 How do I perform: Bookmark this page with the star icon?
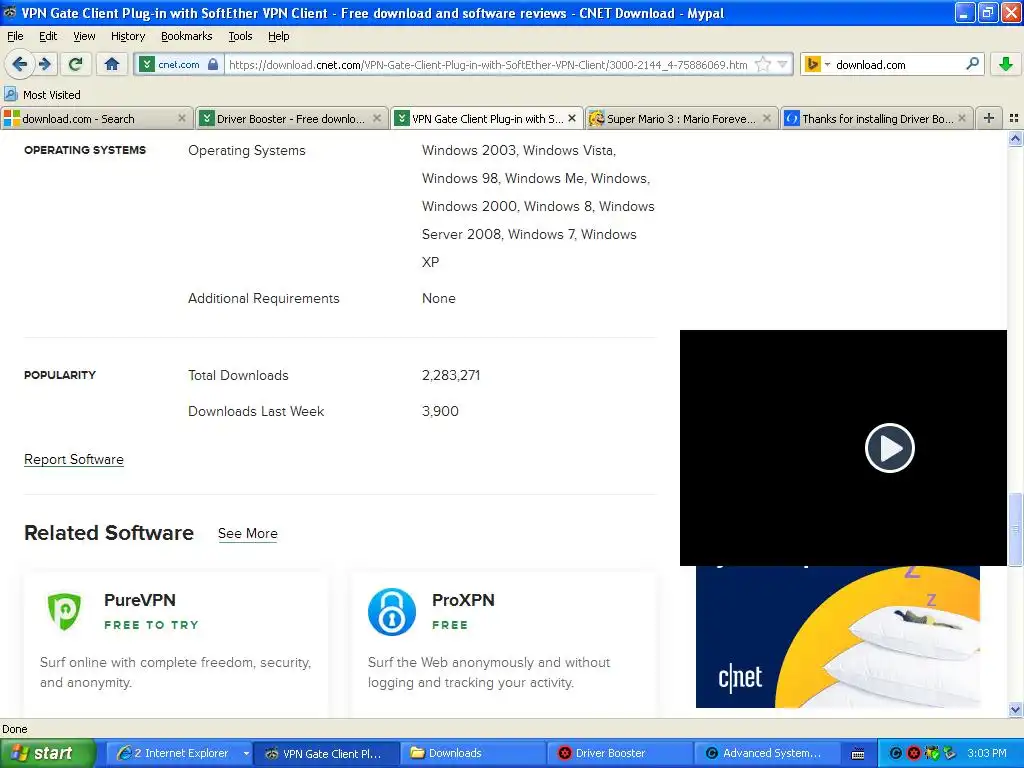pyautogui.click(x=762, y=64)
